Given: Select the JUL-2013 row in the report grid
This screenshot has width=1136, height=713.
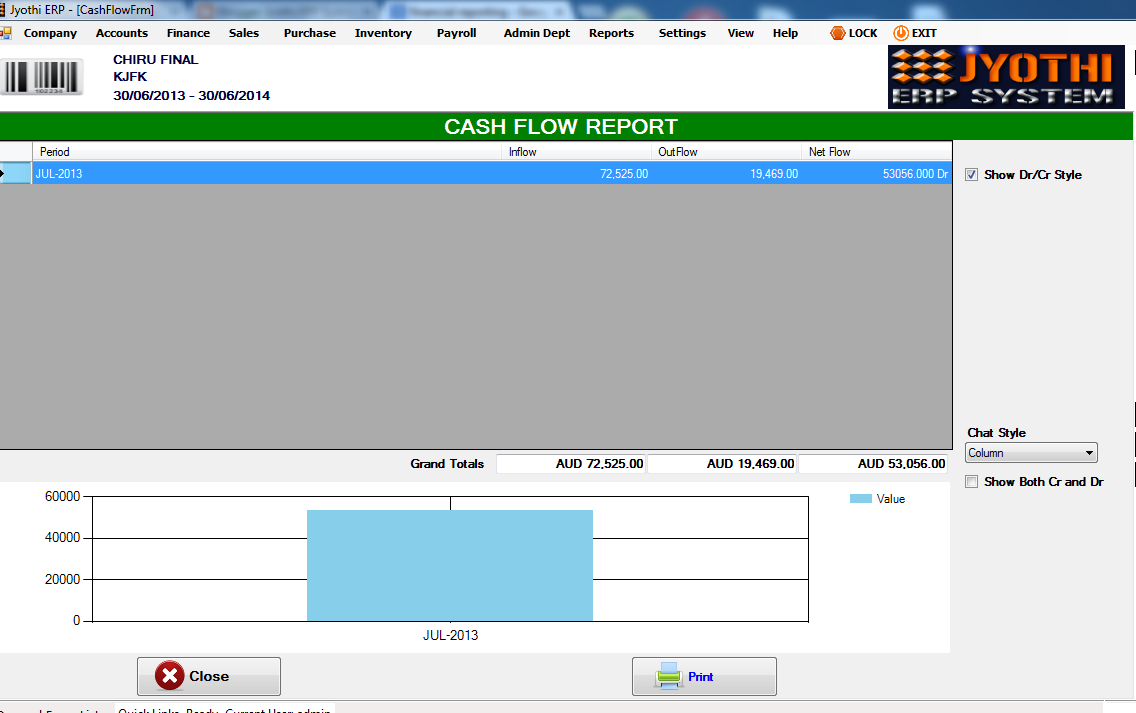Looking at the screenshot, I should point(300,174).
